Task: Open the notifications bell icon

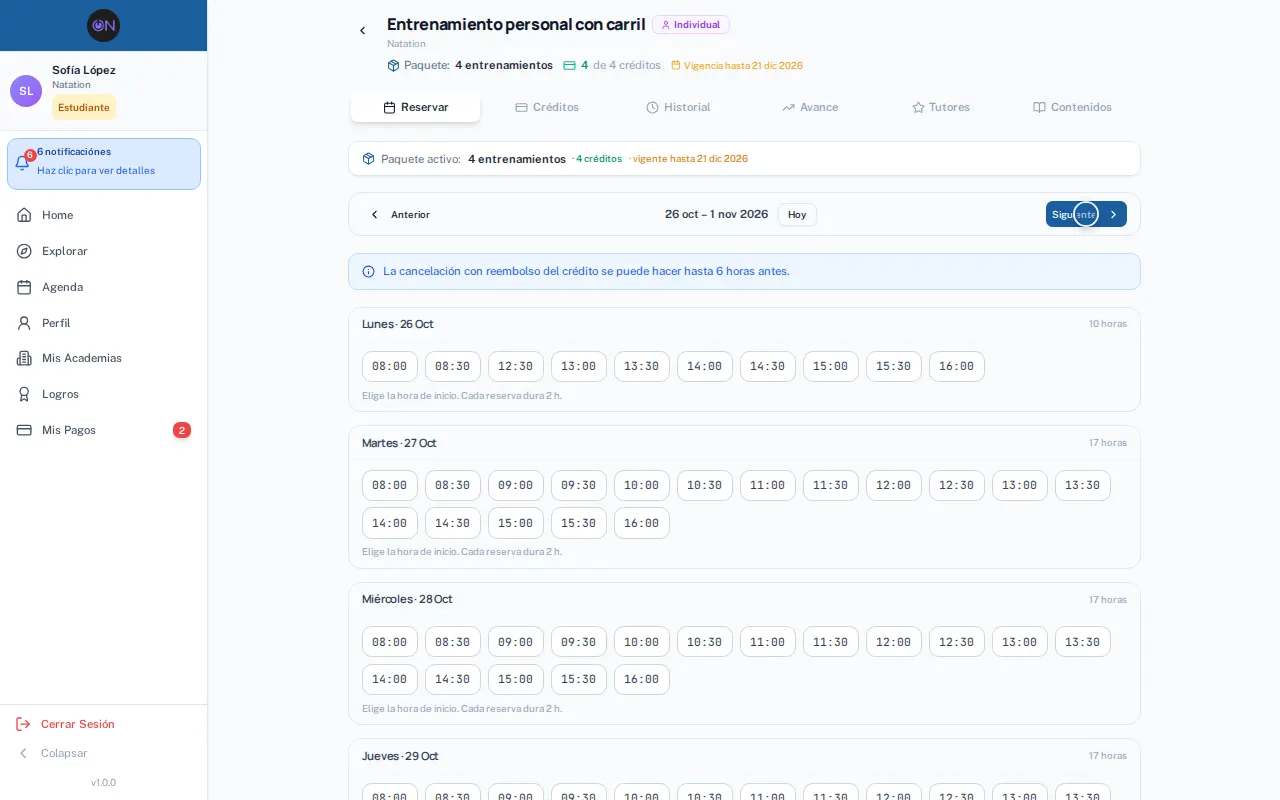Action: pyautogui.click(x=22, y=163)
